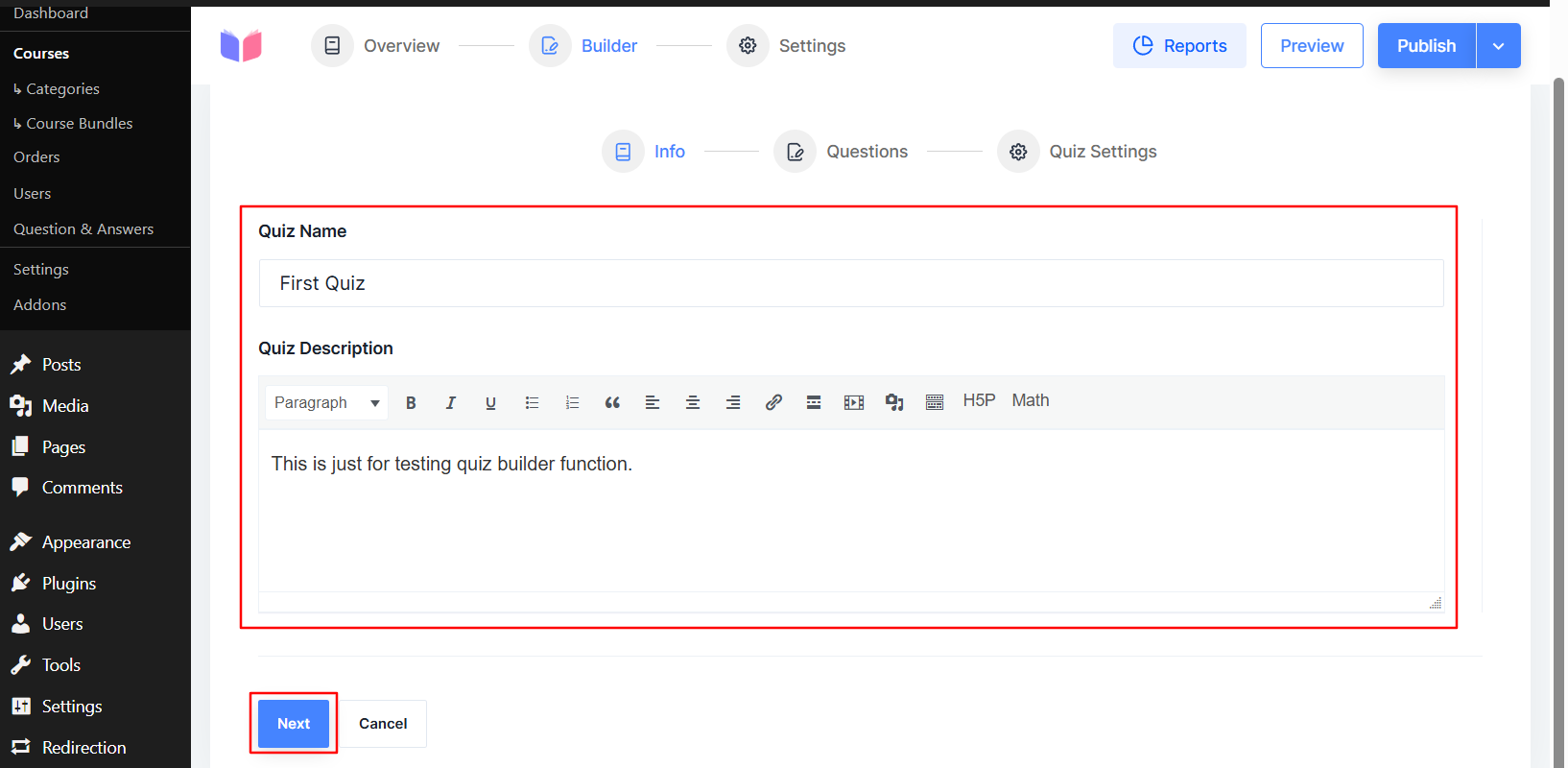The width and height of the screenshot is (1568, 768).
Task: Add media icon in editor toolbar
Action: click(894, 402)
